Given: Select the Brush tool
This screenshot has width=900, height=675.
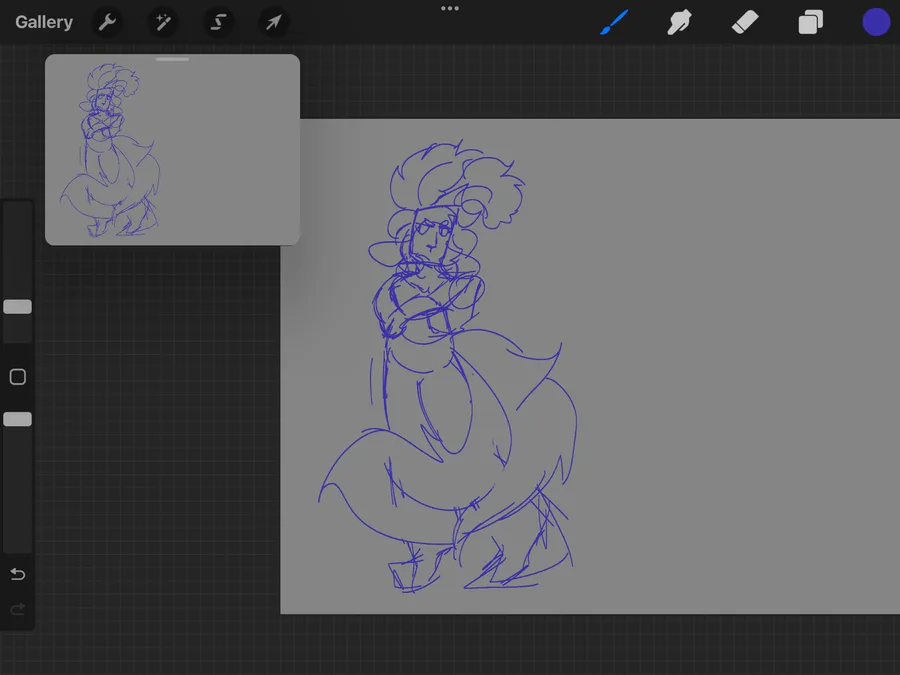Looking at the screenshot, I should 614,22.
